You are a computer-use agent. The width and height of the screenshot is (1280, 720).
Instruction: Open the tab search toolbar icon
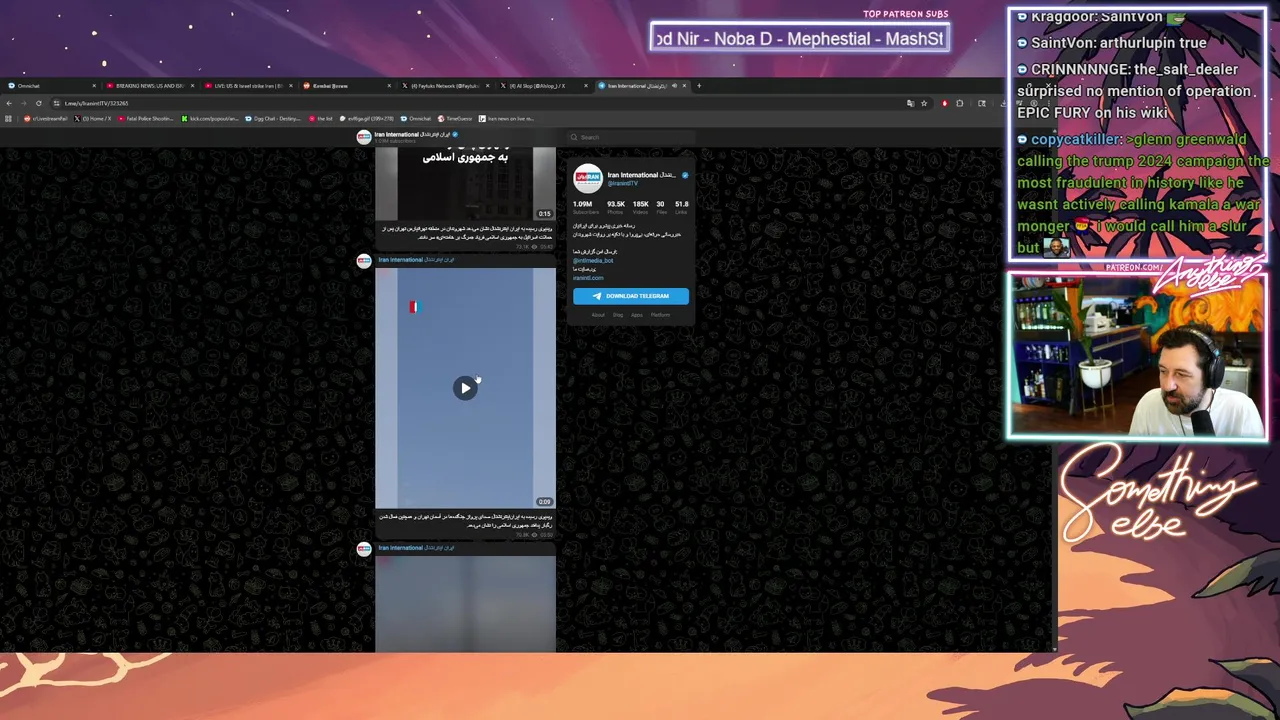coord(982,103)
